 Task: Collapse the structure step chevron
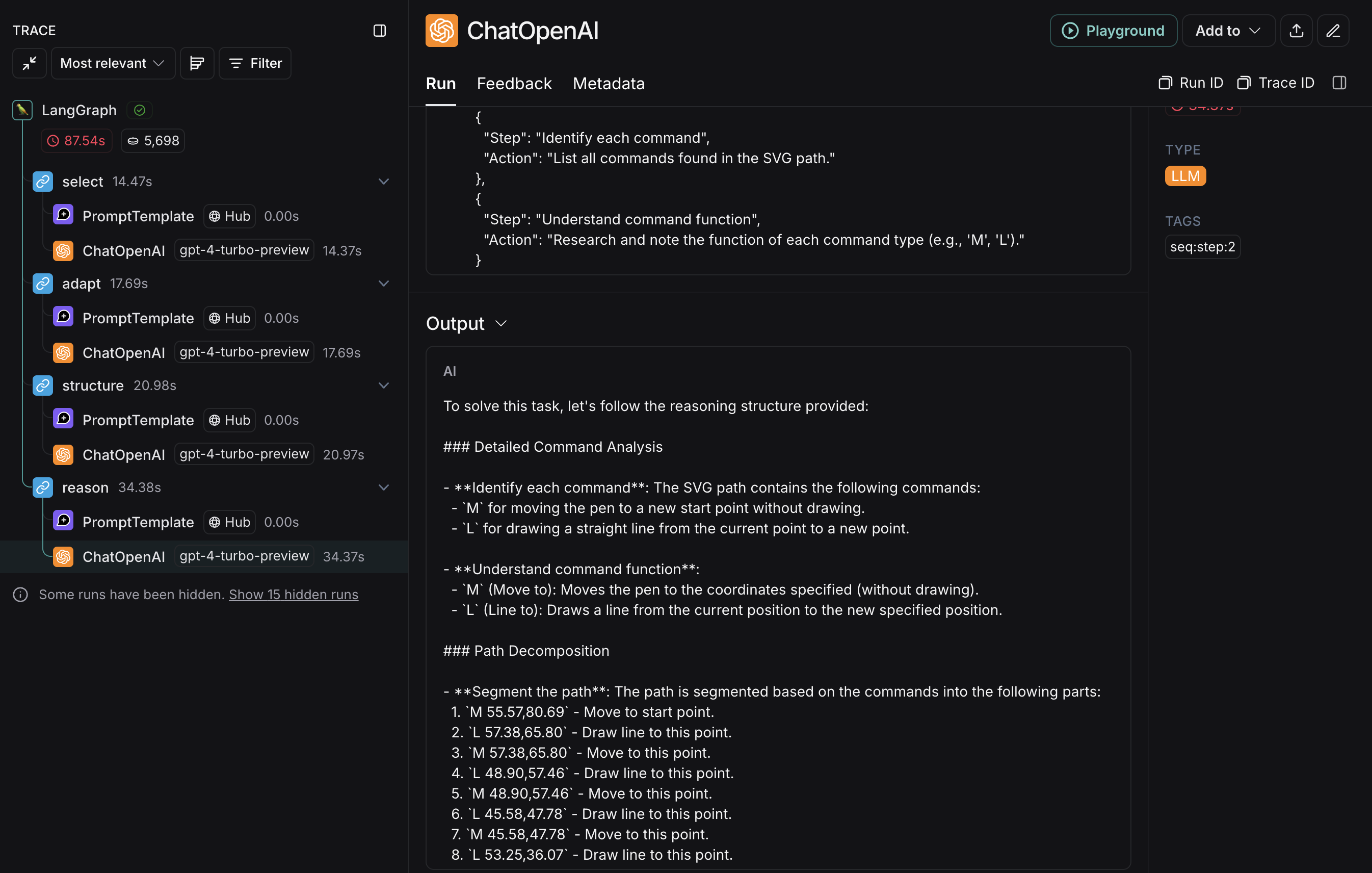point(384,386)
